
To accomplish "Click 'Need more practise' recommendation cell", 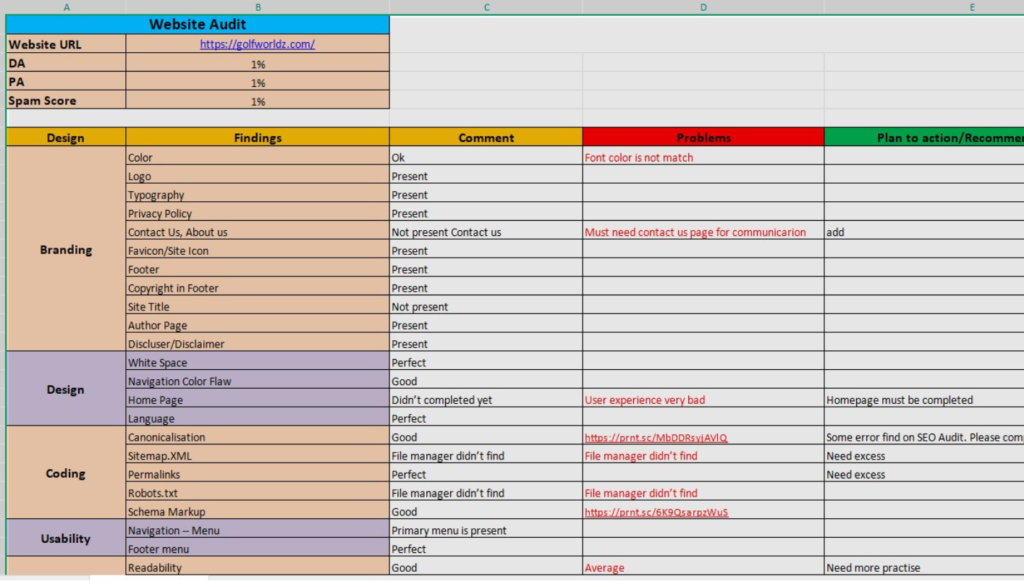I will (x=924, y=567).
